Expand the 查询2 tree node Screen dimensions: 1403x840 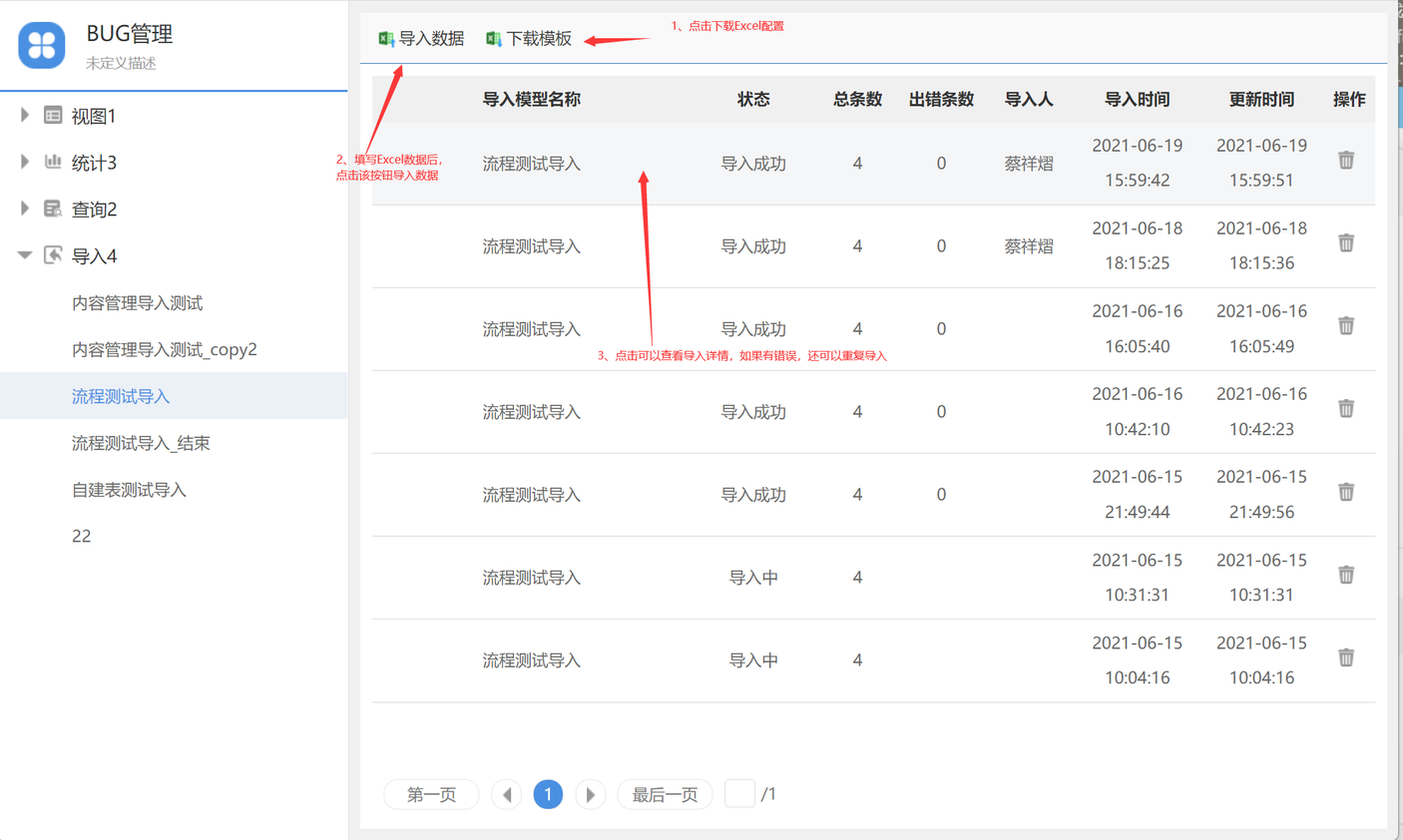click(x=25, y=209)
